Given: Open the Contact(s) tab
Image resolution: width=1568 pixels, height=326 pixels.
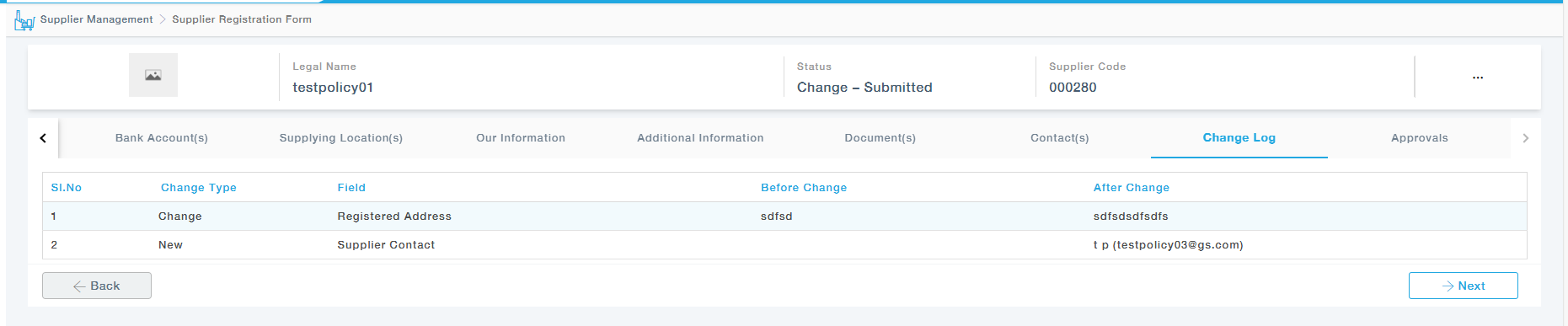Looking at the screenshot, I should [x=1060, y=138].
